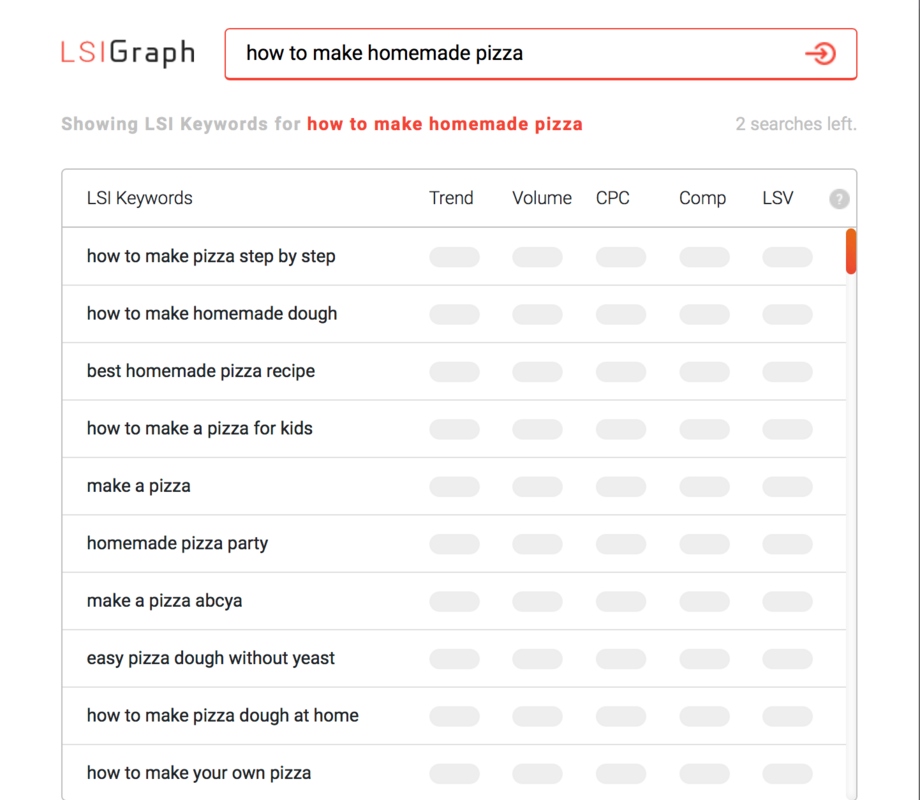Click the Comp column header
Image resolution: width=920 pixels, height=800 pixels.
[x=701, y=198]
